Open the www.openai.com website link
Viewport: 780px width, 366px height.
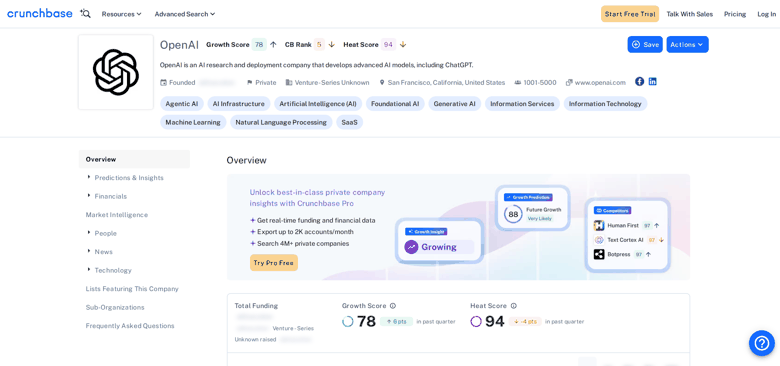click(x=600, y=83)
